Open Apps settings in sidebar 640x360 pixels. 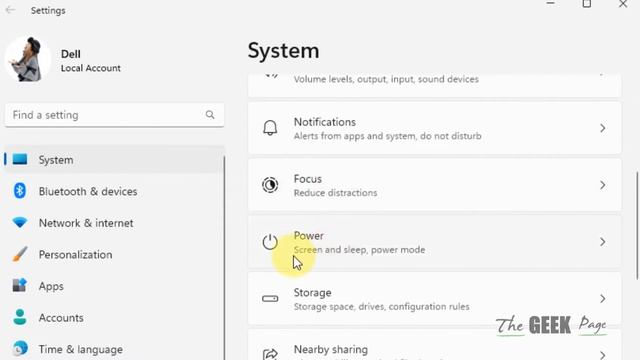pos(114,286)
